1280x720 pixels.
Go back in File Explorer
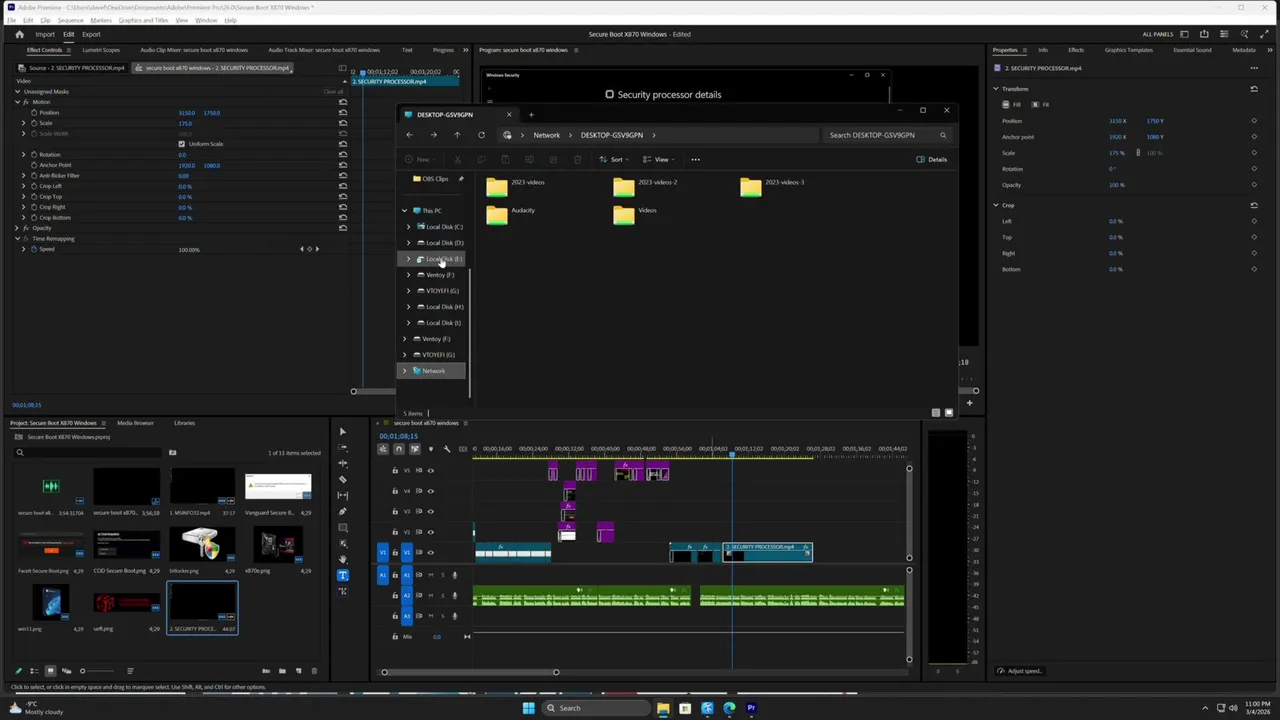pos(409,135)
